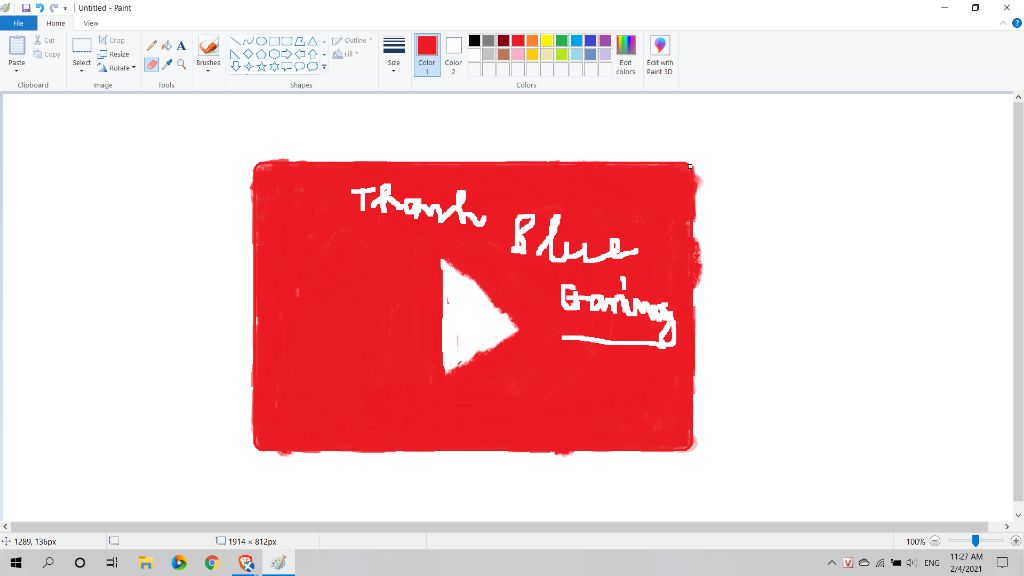1024x576 pixels.
Task: Select the Magnifier tool
Action: click(182, 65)
